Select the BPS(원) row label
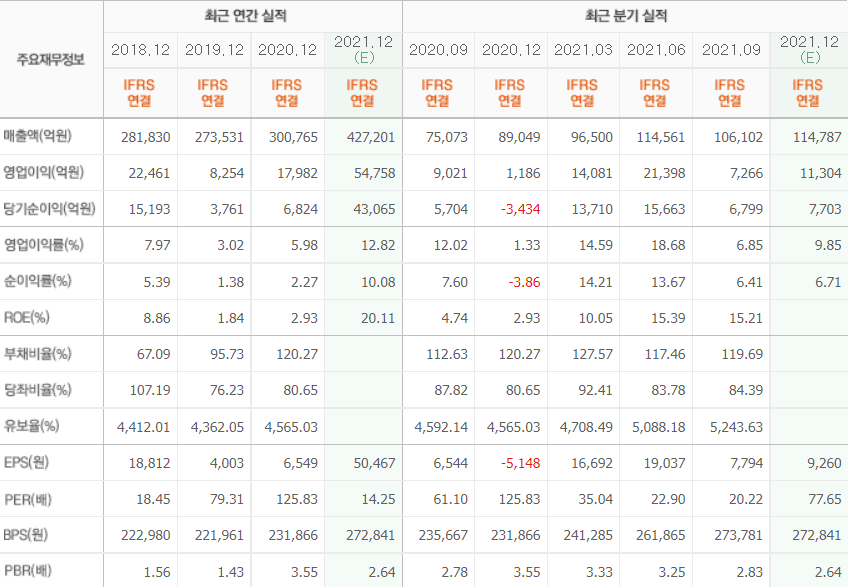The height and width of the screenshot is (587, 848). pos(25,535)
